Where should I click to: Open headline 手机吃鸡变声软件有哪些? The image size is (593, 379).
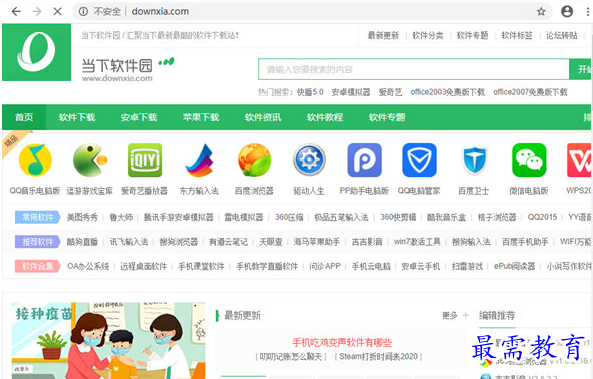(x=342, y=343)
